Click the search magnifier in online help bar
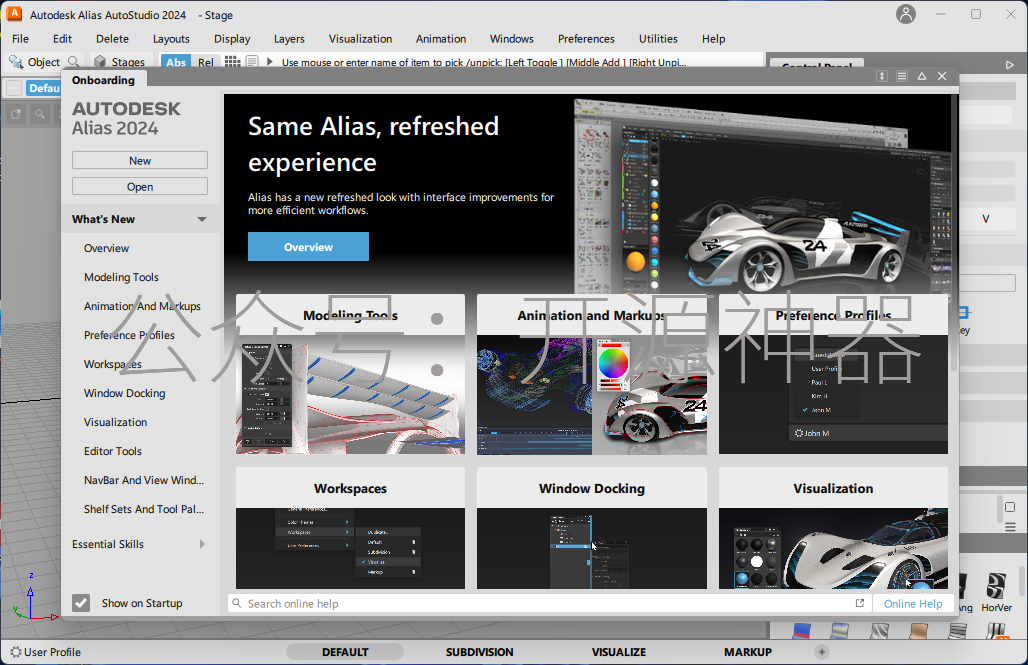 click(x=237, y=603)
